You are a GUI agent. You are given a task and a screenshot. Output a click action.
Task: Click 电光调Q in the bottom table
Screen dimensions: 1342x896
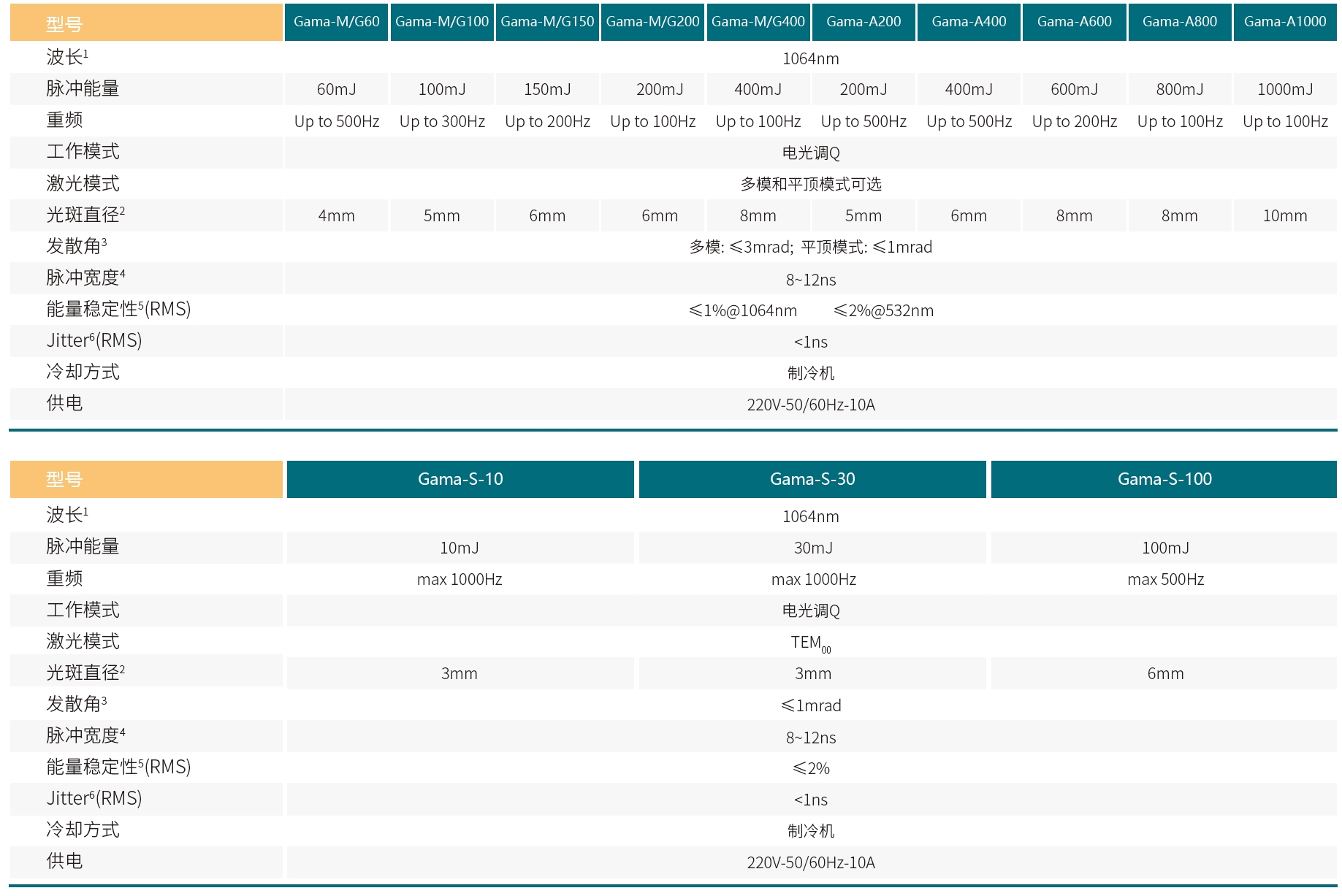pyautogui.click(x=811, y=610)
